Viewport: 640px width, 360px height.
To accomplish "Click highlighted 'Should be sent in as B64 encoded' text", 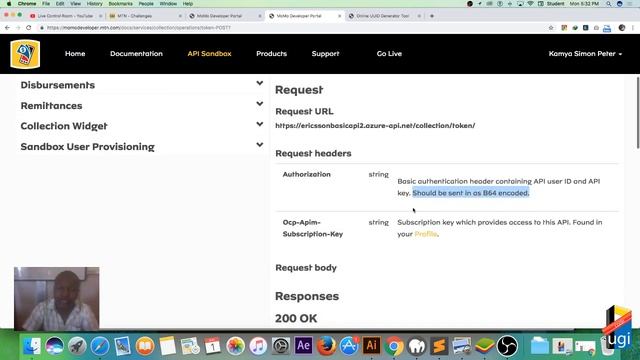I will pos(471,193).
